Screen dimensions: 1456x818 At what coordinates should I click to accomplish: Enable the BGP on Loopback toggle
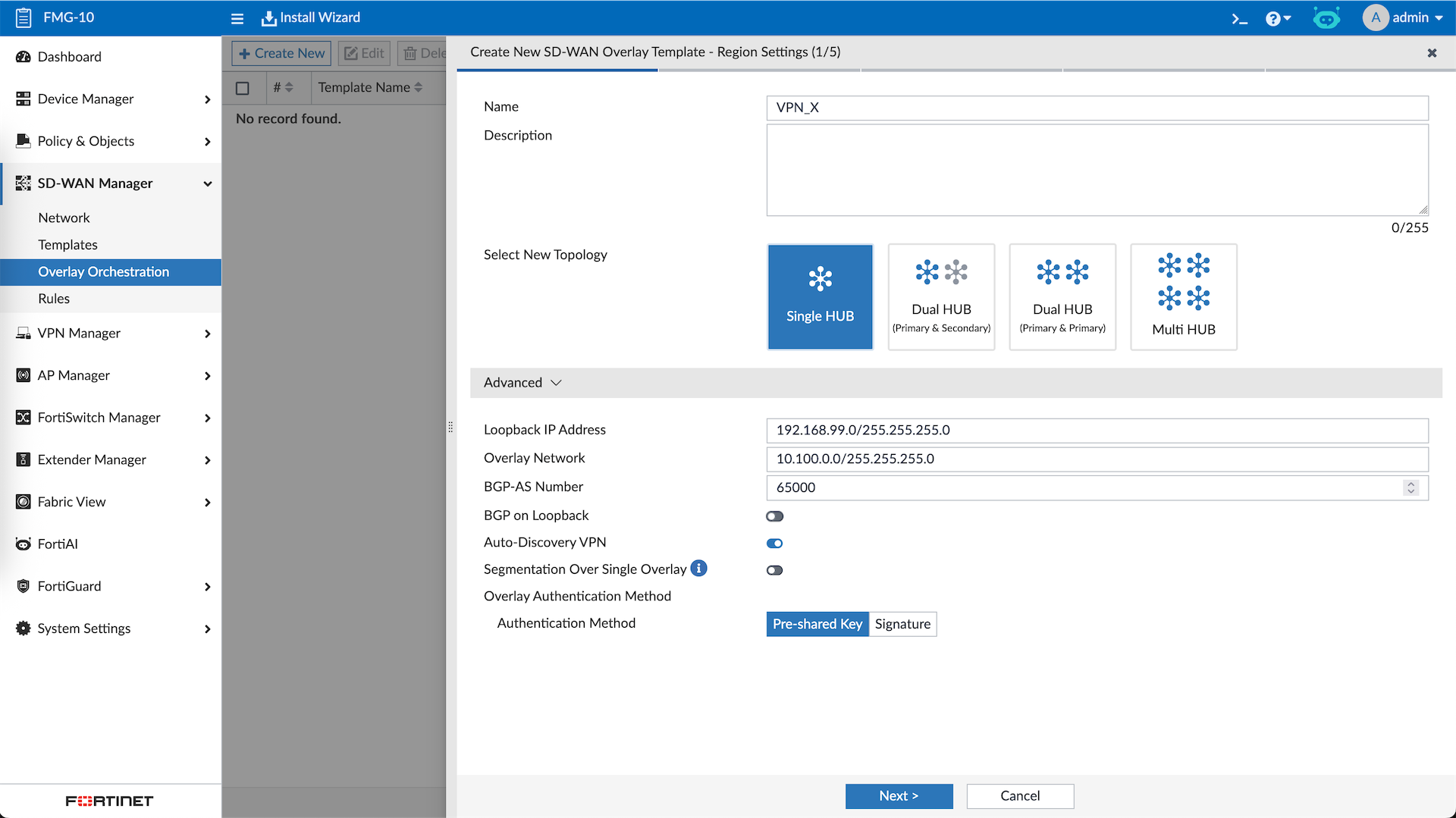pyautogui.click(x=774, y=516)
